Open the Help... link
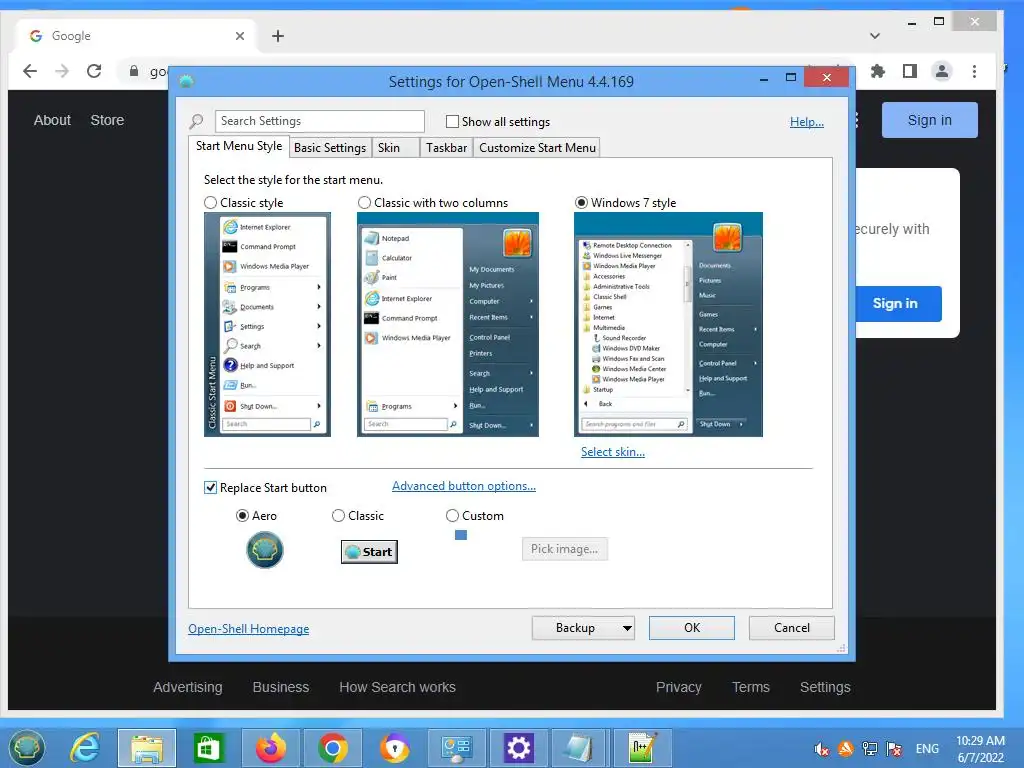This screenshot has width=1024, height=768. 807,122
